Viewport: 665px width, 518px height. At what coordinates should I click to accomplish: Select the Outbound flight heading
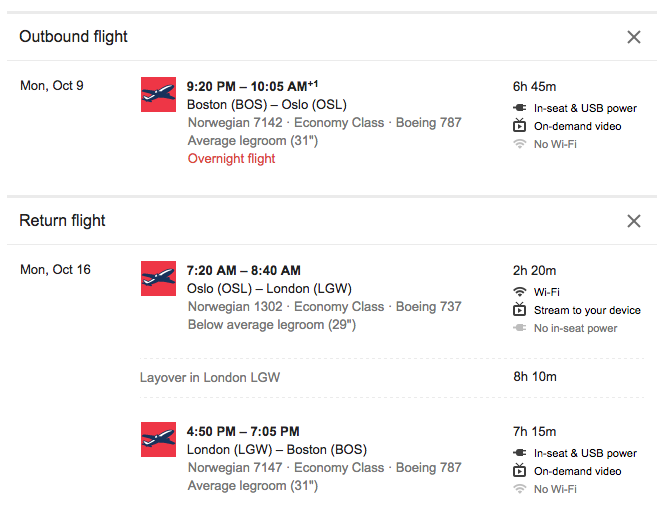(x=74, y=37)
